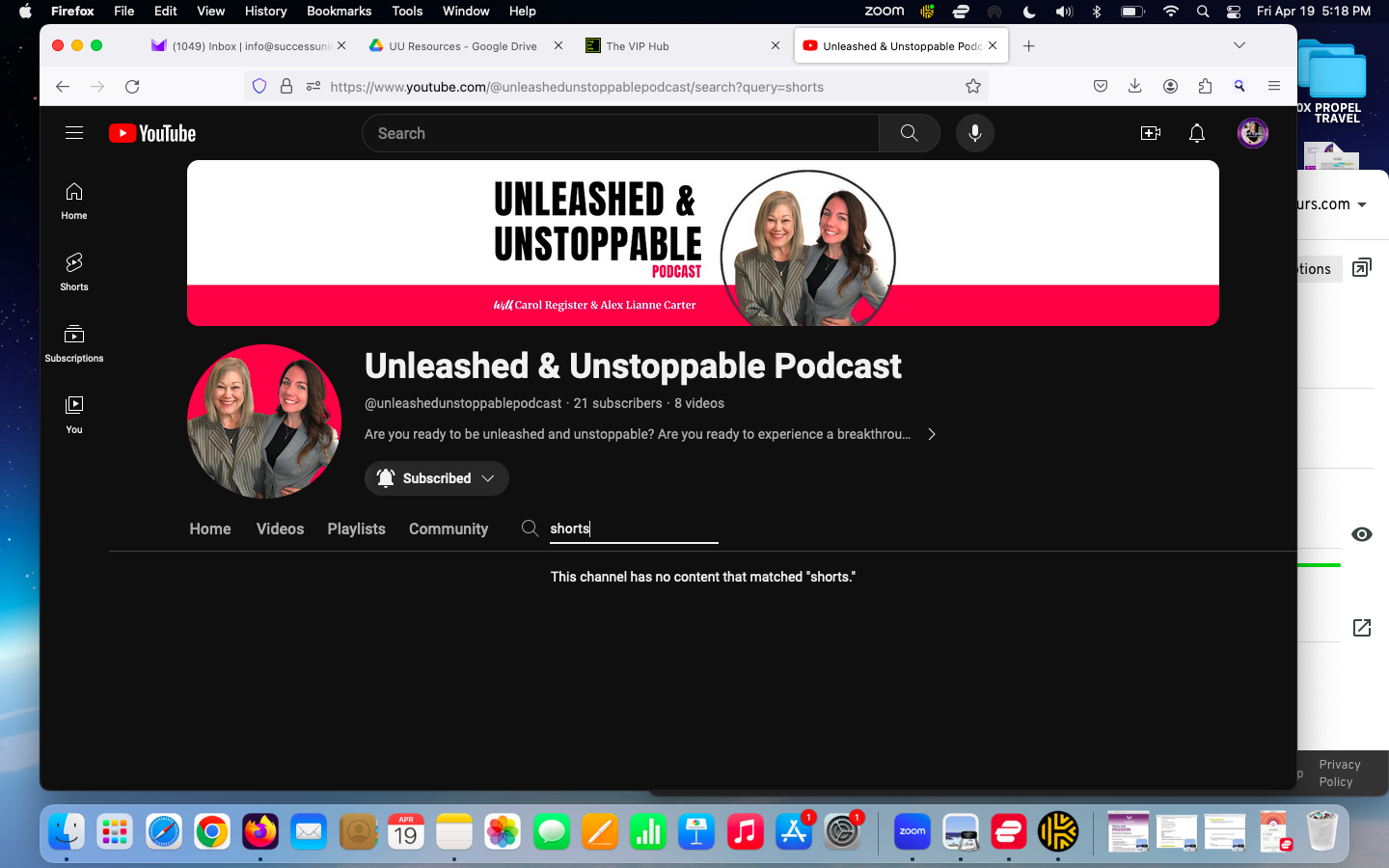Start voice search with microphone icon

pos(974,133)
